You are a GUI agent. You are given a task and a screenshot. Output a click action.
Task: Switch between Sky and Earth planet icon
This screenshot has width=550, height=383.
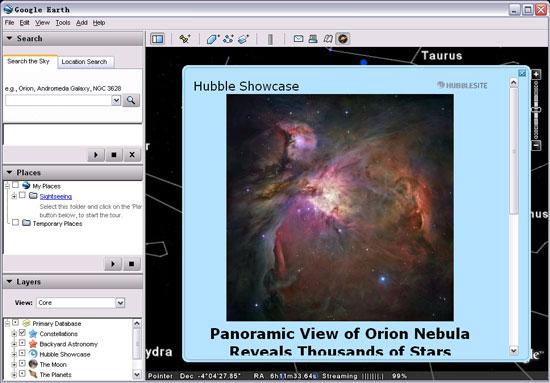coord(343,39)
